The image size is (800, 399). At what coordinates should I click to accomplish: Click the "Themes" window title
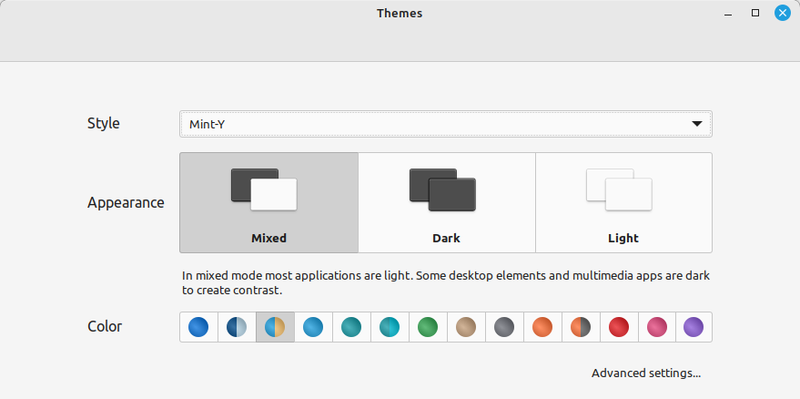coord(399,13)
